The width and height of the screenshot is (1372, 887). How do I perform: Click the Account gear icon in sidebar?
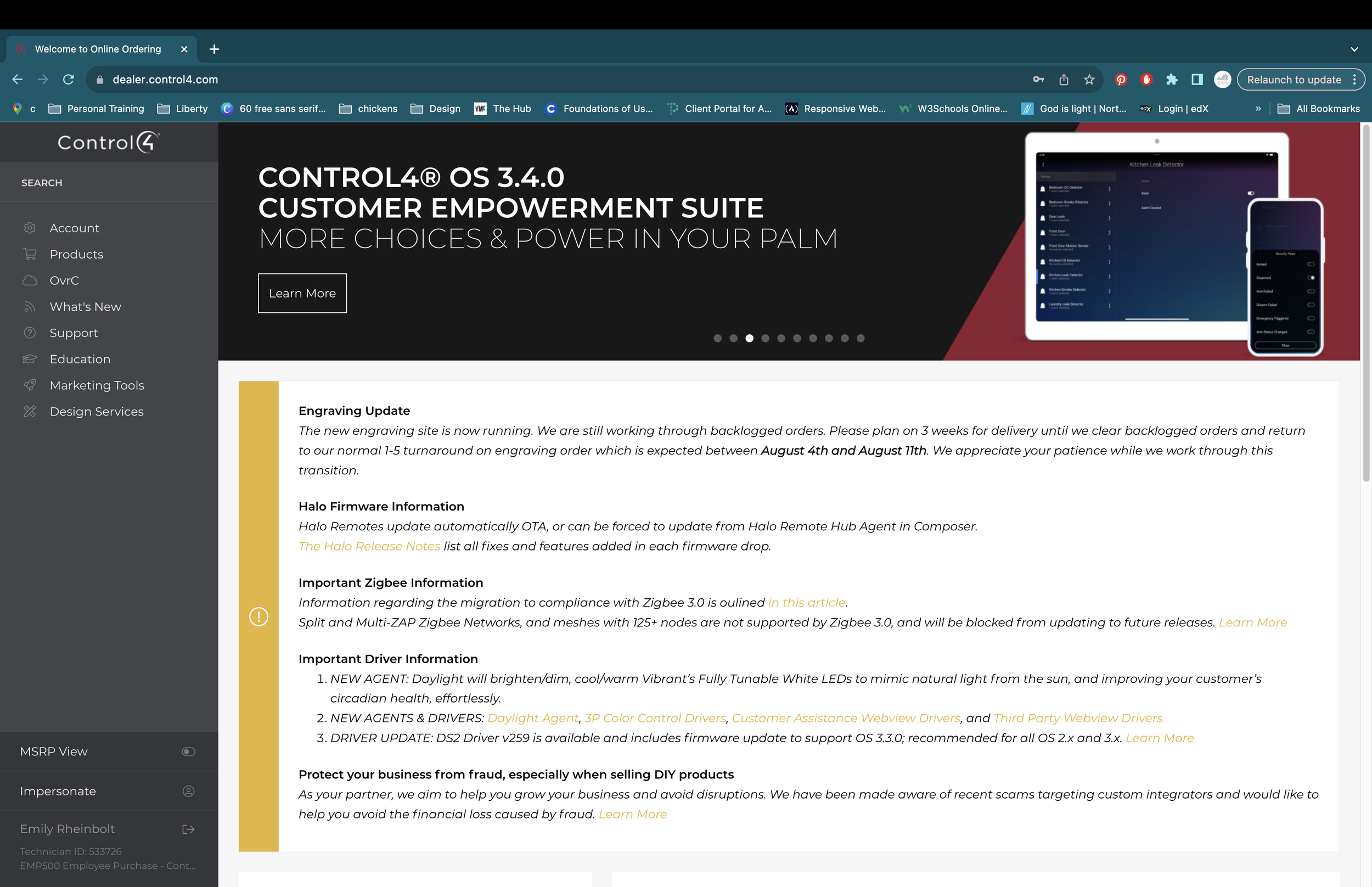(30, 228)
